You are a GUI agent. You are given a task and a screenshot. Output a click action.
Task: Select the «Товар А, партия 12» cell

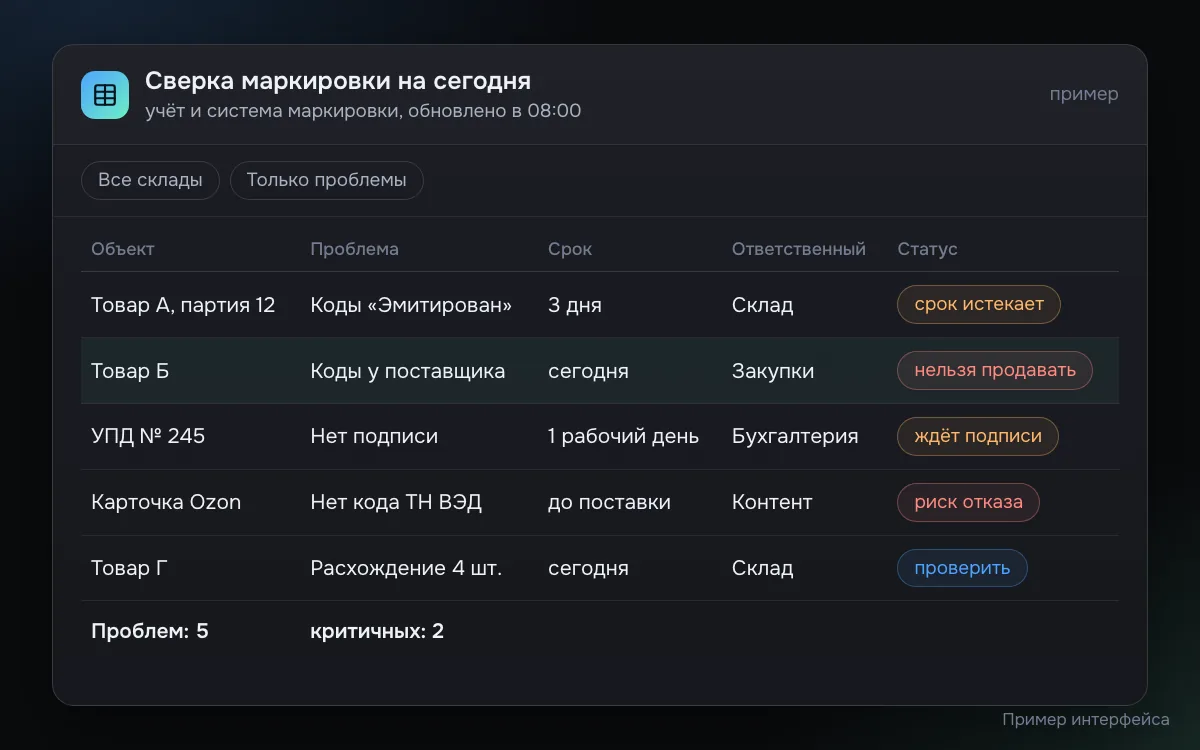tap(183, 305)
